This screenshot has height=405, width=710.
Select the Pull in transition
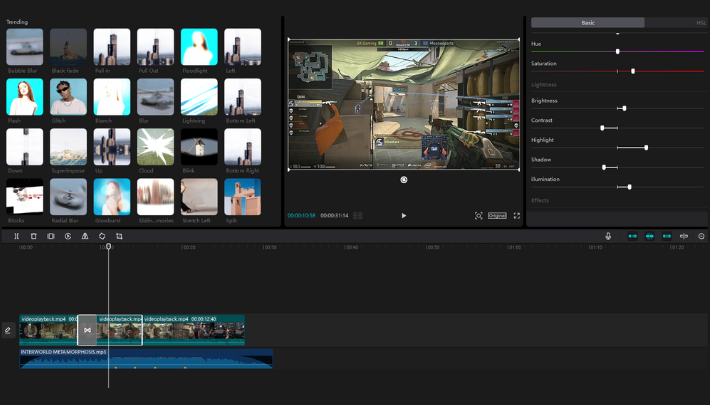112,47
